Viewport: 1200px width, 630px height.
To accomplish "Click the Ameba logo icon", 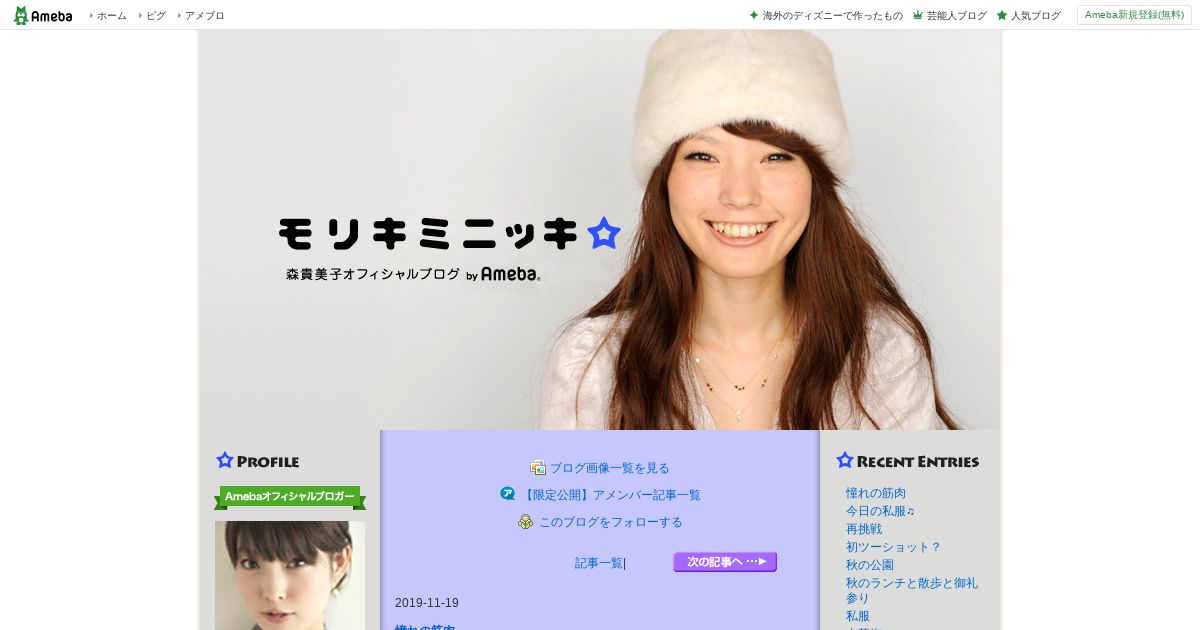I will (42, 15).
